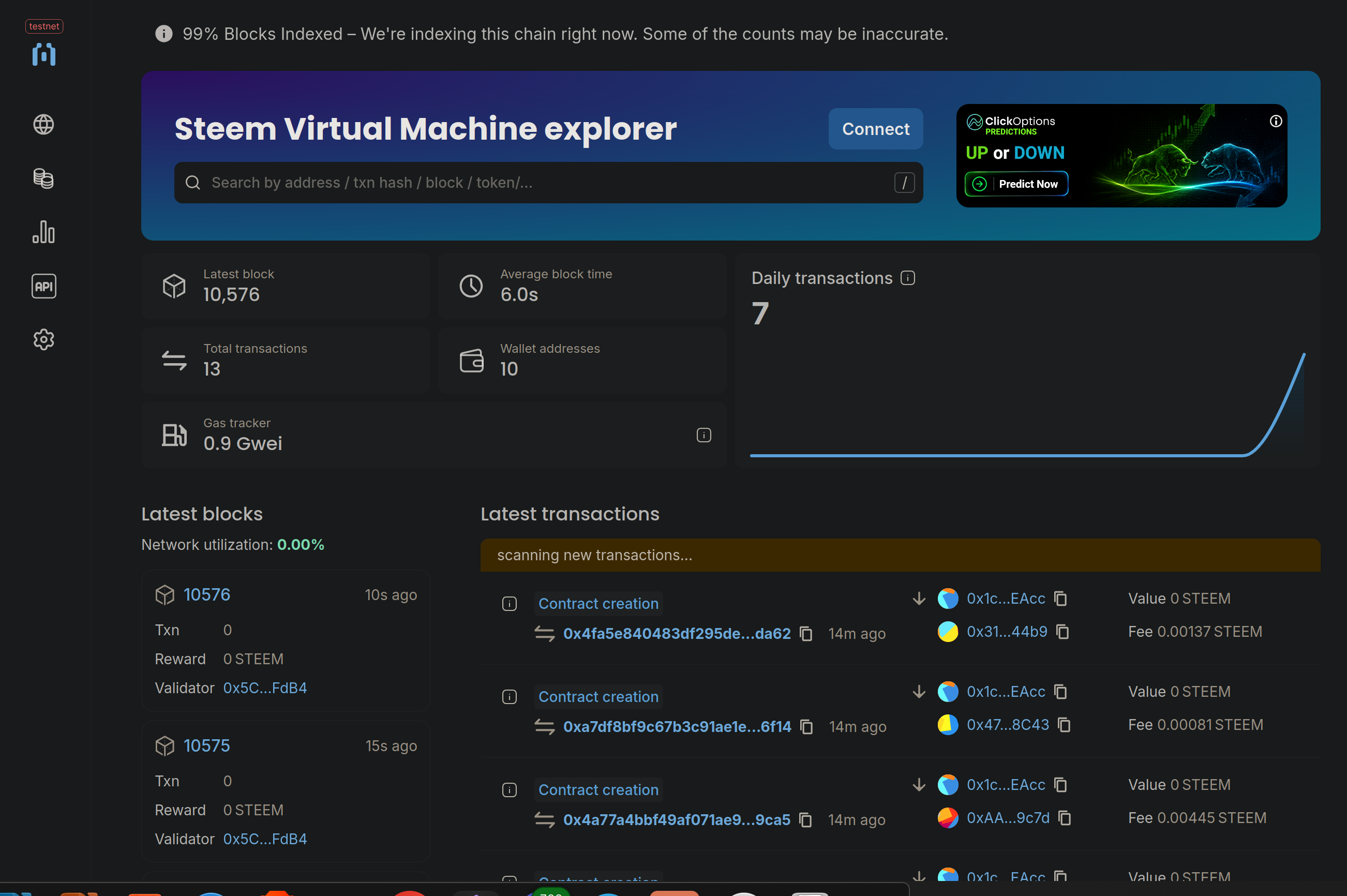
Task: Click the Gas tracker info icon
Action: pyautogui.click(x=704, y=435)
